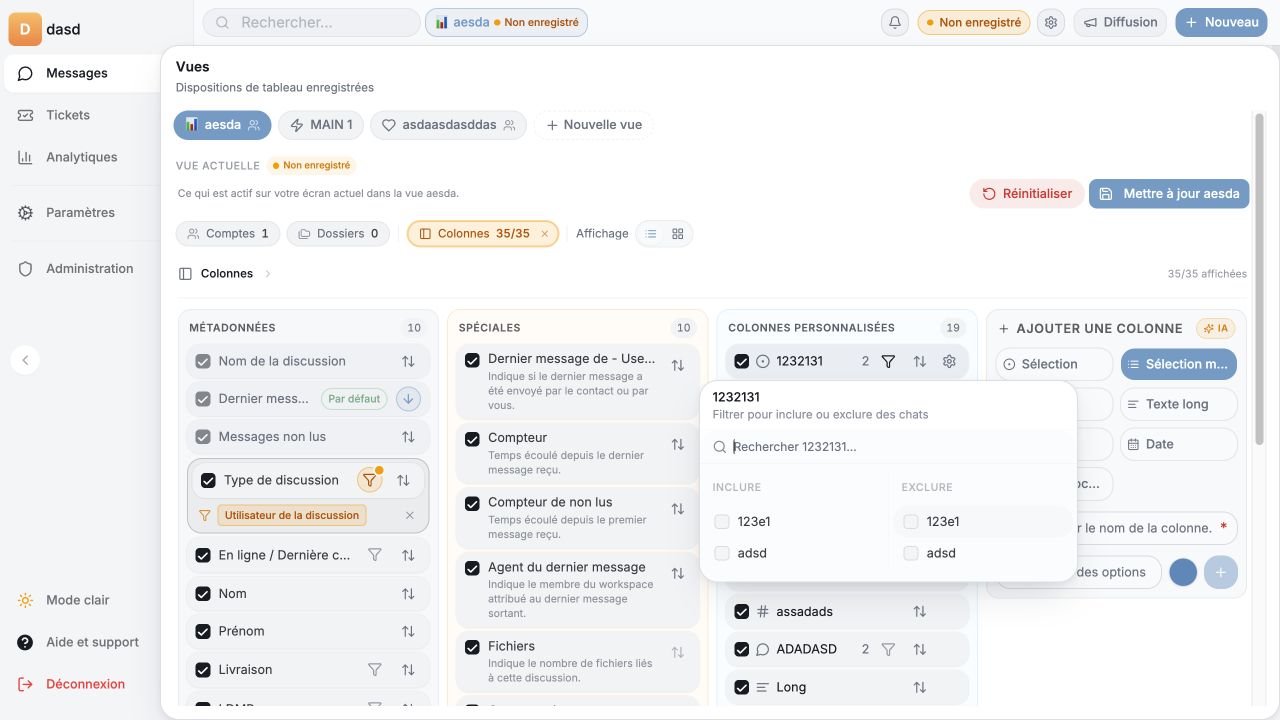The image size is (1280, 720).
Task: Click filter icon for En ligne / Dernière row
Action: 375,555
